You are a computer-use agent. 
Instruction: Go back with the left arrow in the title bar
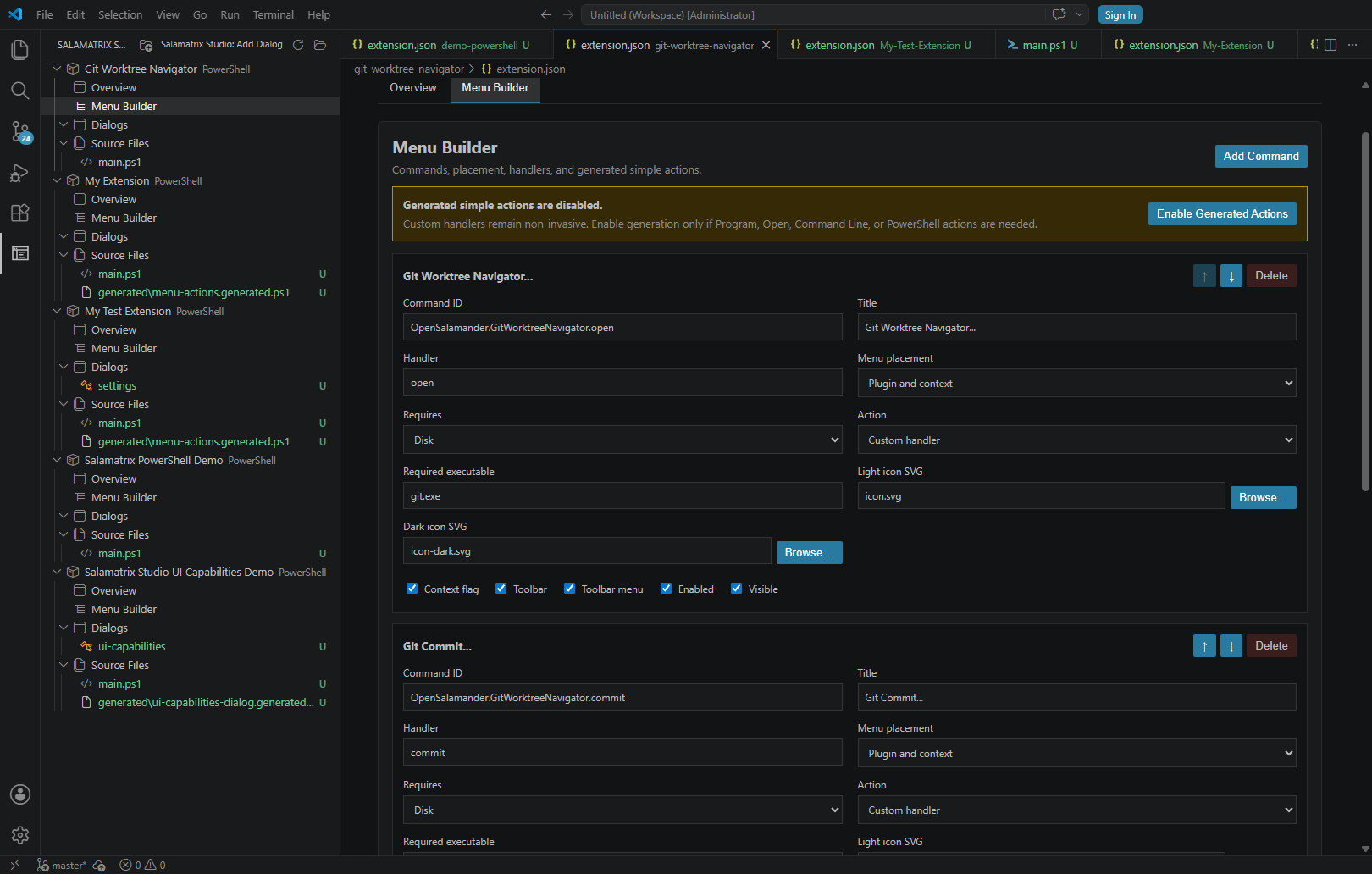tap(546, 14)
